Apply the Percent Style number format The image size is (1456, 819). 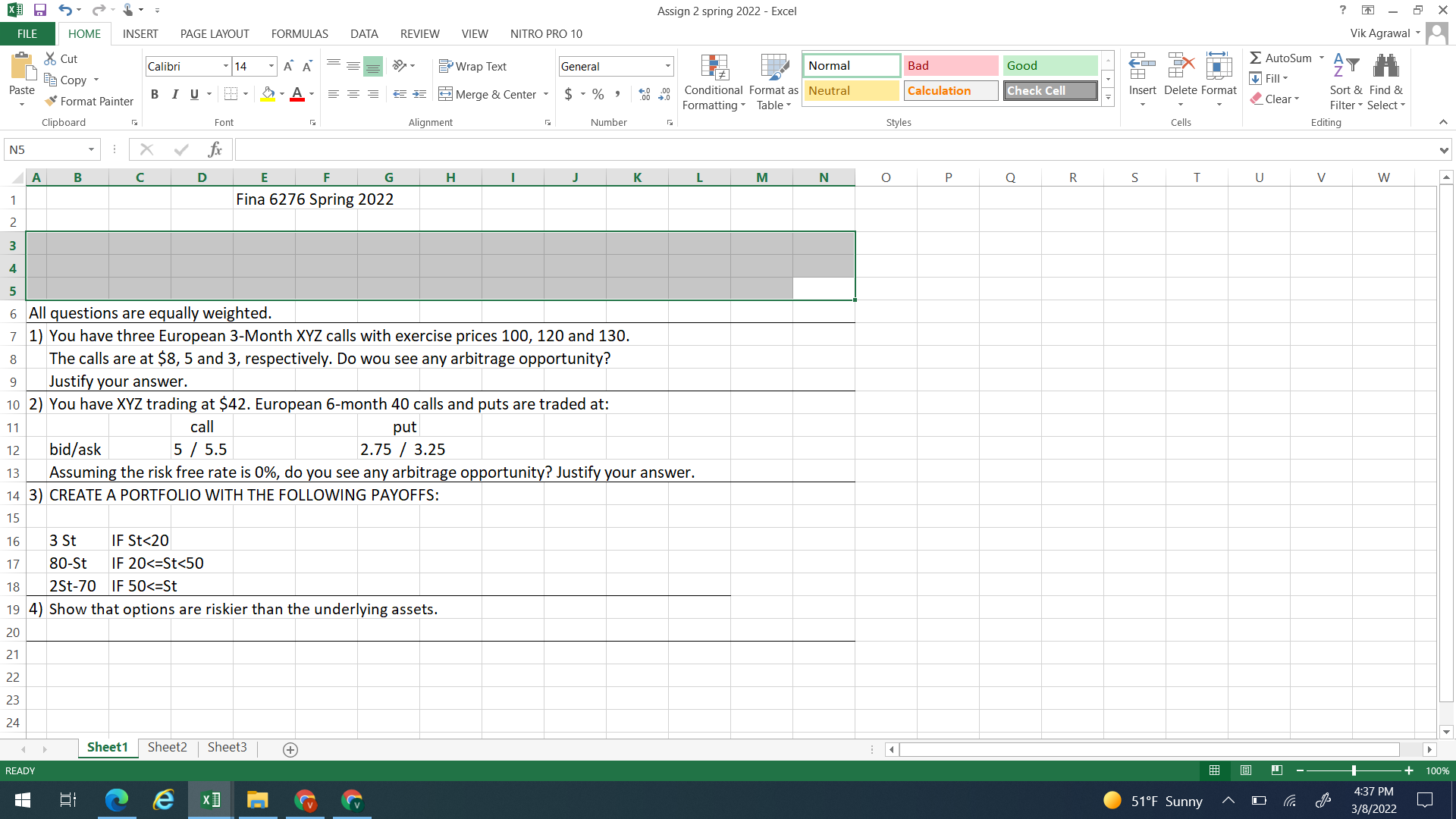click(598, 94)
